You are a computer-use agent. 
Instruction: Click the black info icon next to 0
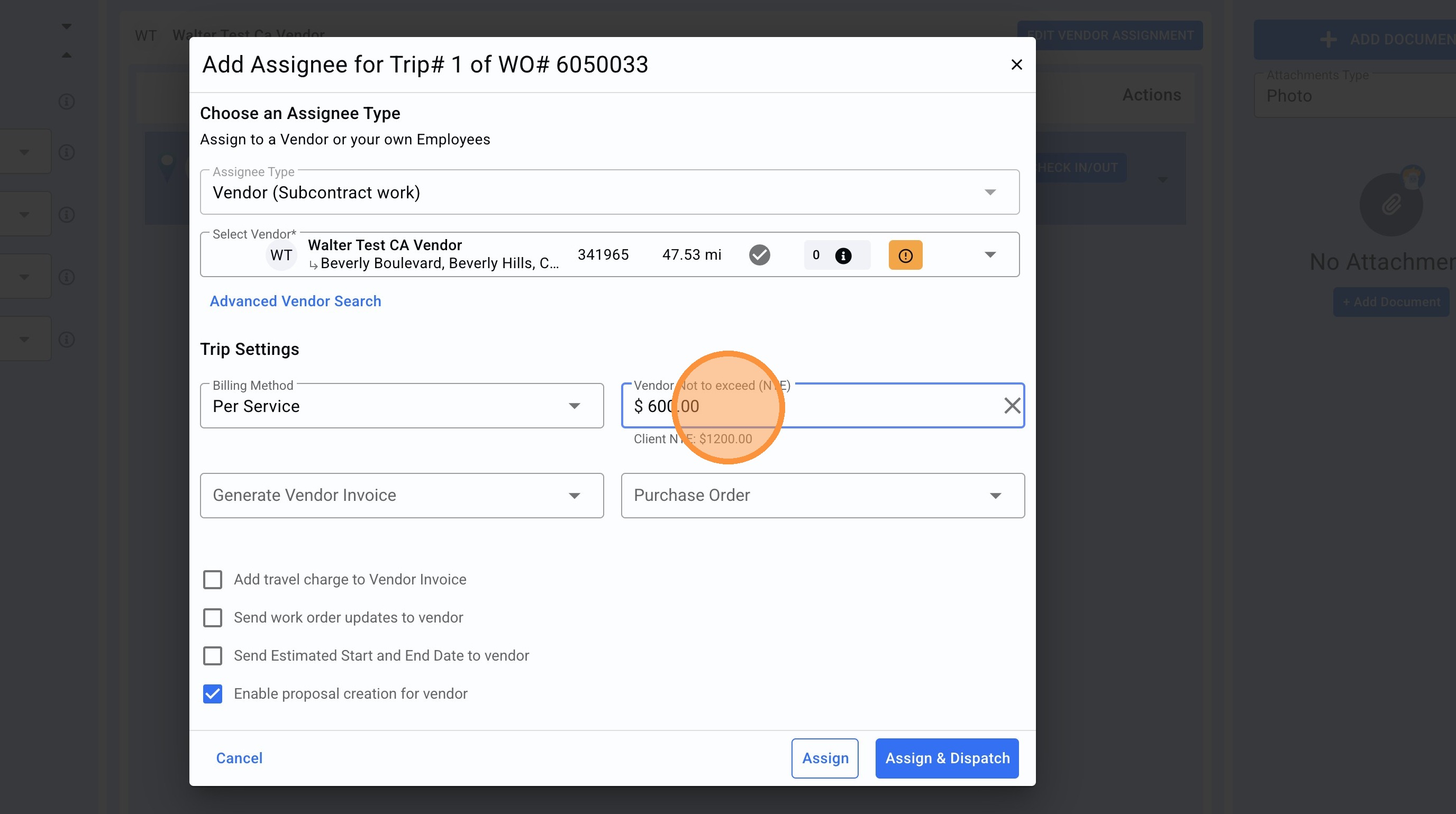click(x=843, y=256)
